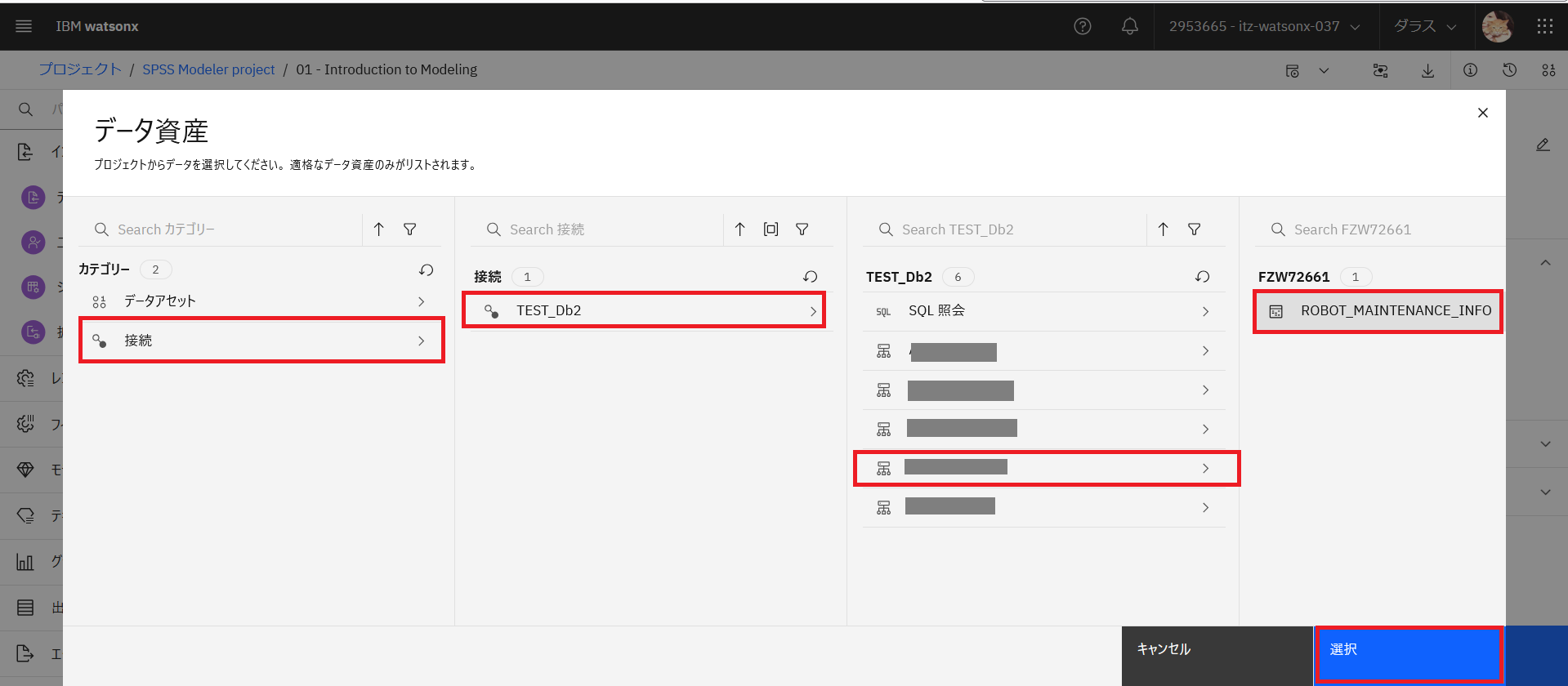
Task: Select the データアセット category
Action: pyautogui.click(x=260, y=301)
